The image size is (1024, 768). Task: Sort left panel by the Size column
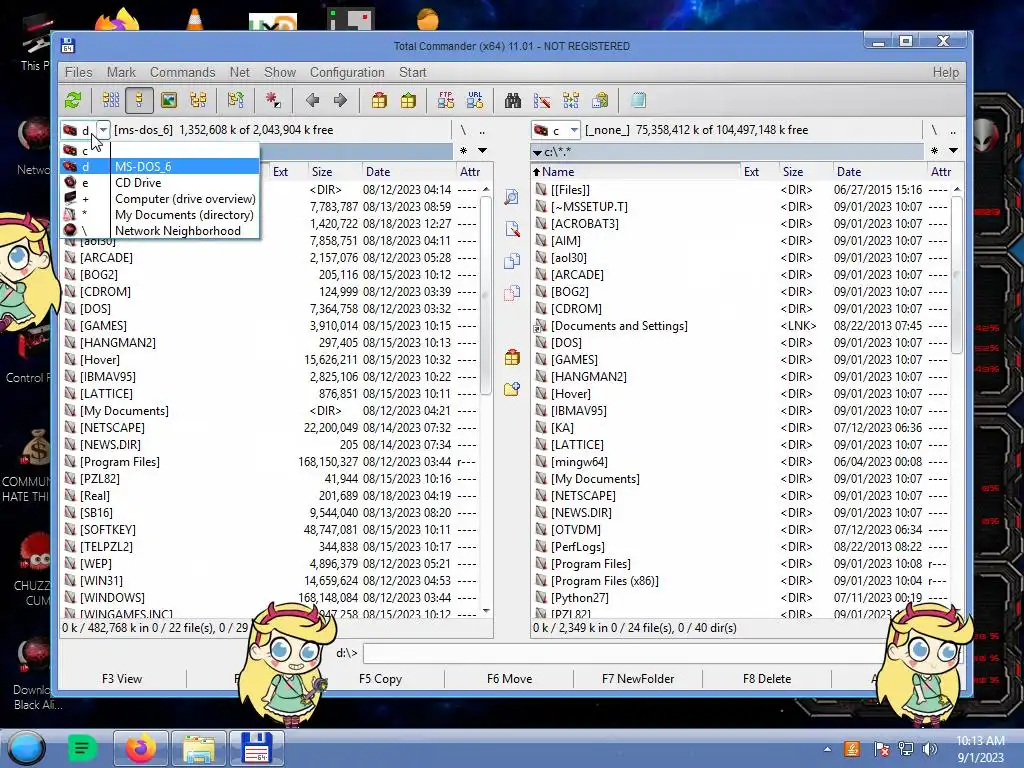pyautogui.click(x=335, y=172)
